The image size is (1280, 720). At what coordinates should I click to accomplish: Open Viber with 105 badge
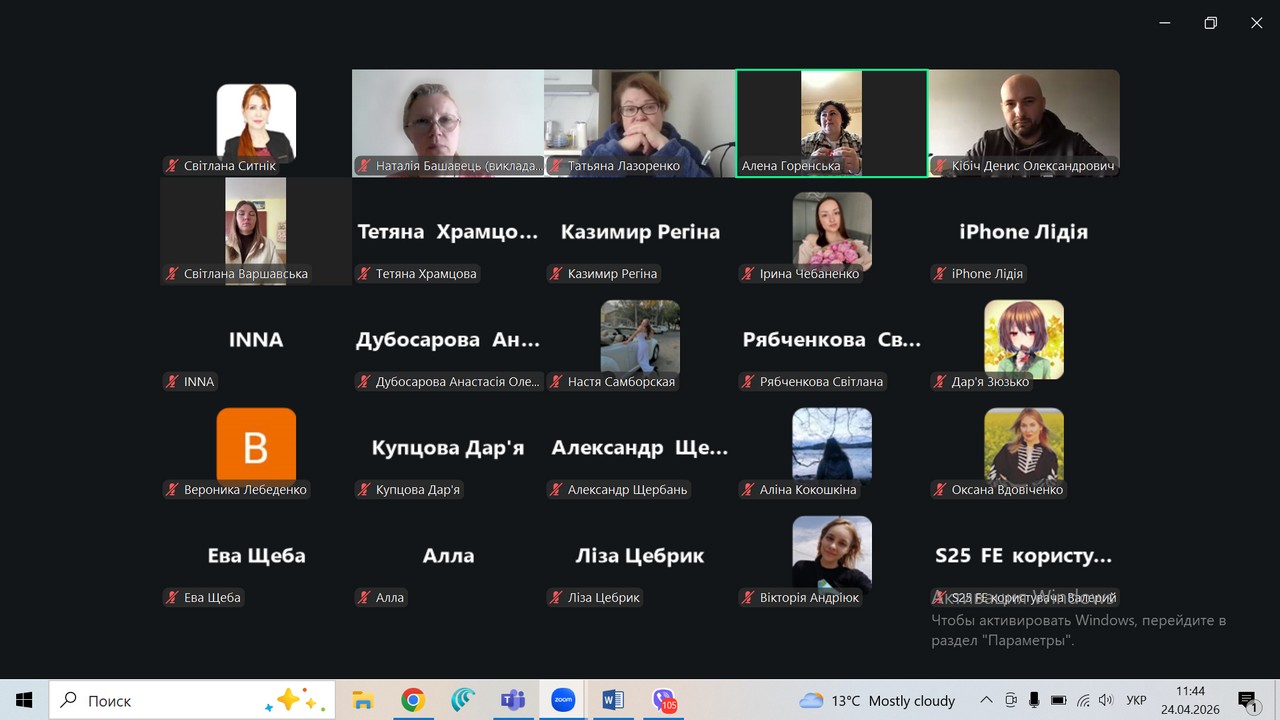coord(663,700)
